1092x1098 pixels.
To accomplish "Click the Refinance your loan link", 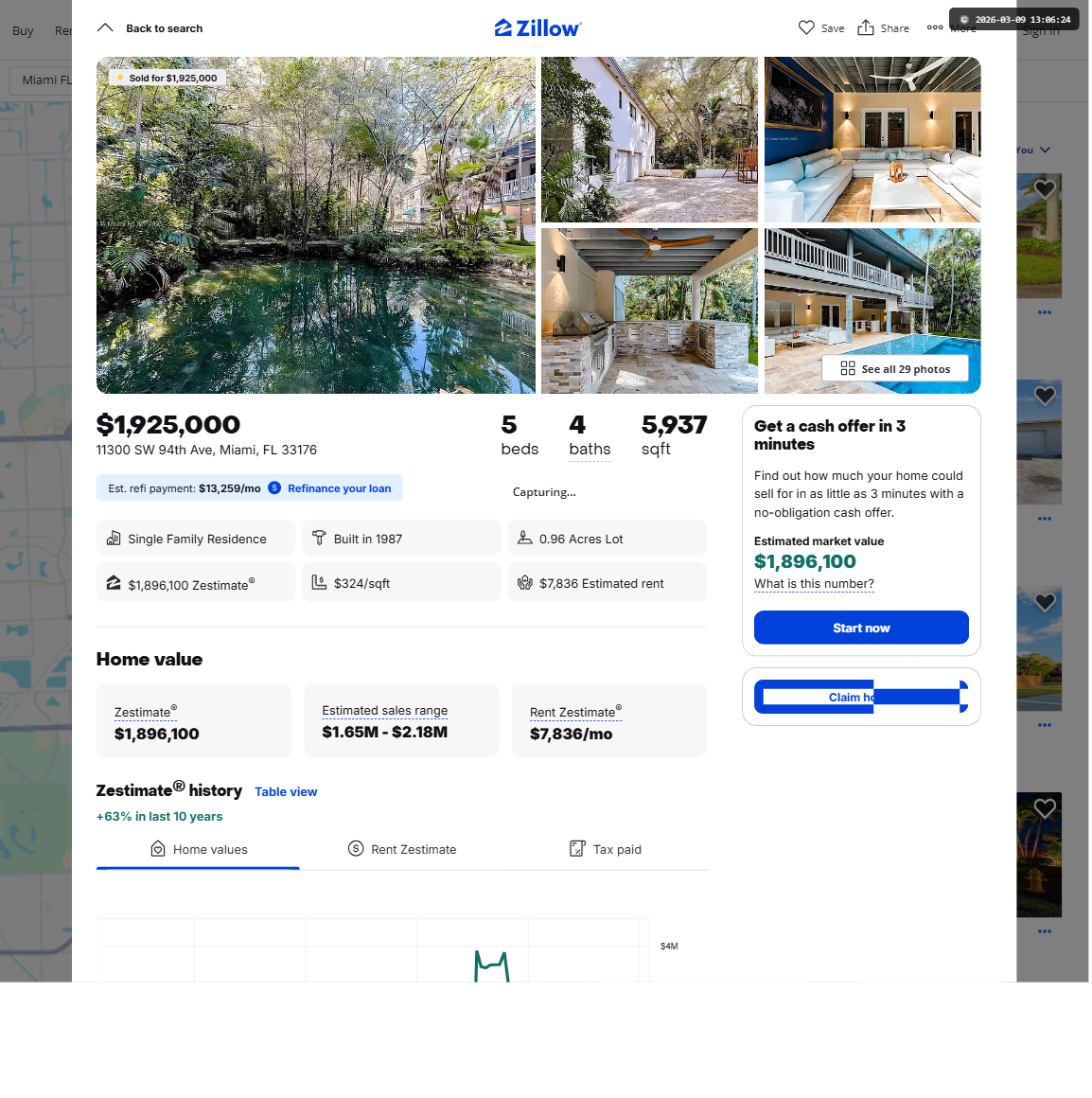I will pos(339,488).
